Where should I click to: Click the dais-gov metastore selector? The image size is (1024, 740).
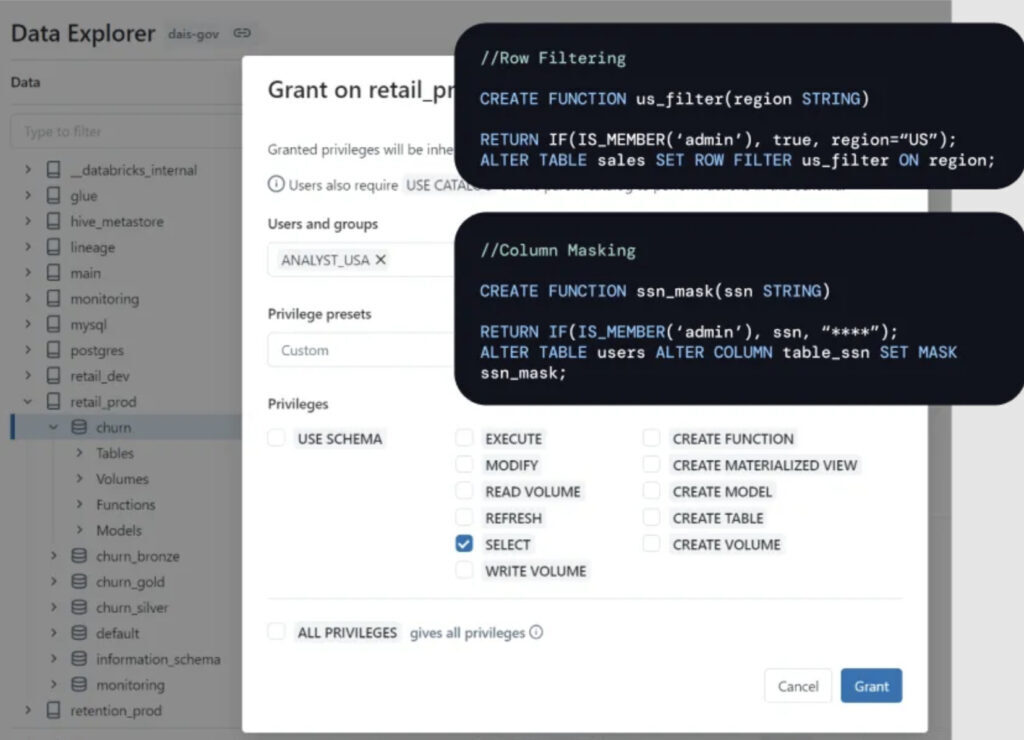coord(196,33)
